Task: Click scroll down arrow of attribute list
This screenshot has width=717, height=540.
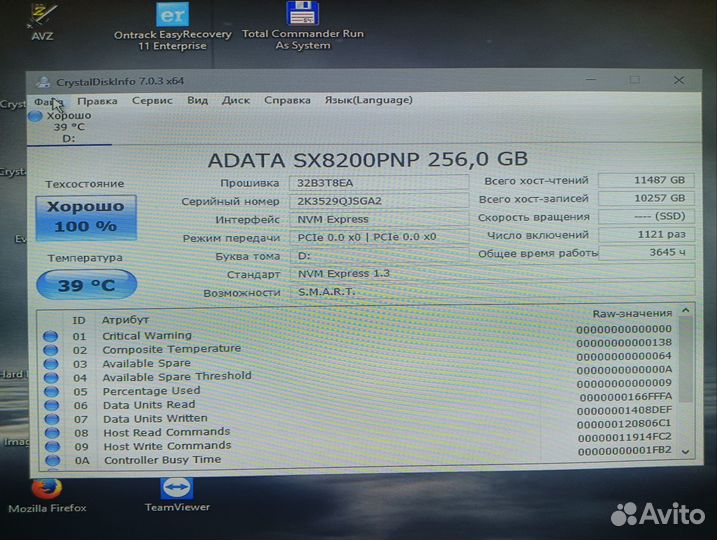Action: click(685, 452)
